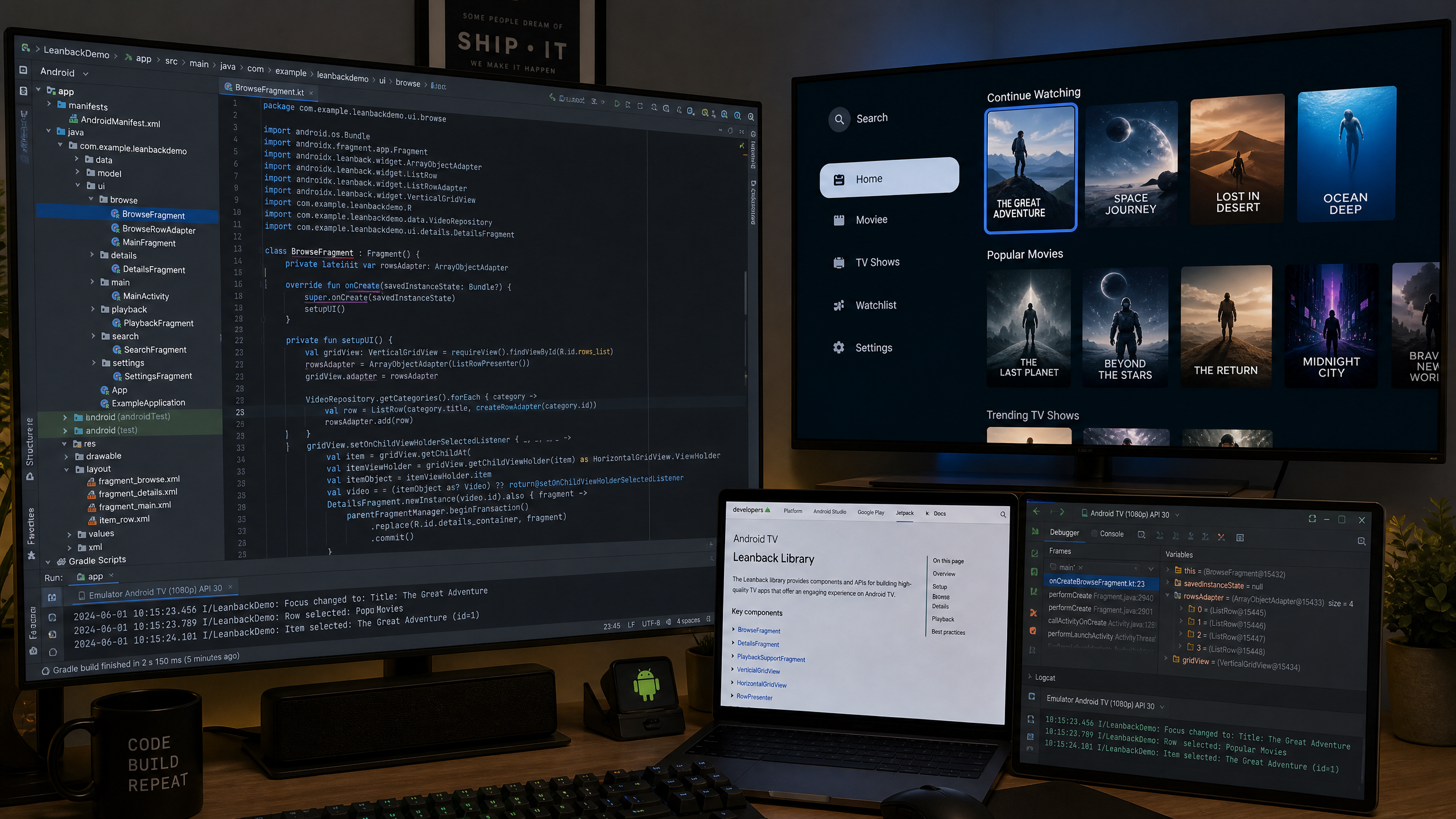Open the Jetpack tab on the developers site

pos(904,513)
